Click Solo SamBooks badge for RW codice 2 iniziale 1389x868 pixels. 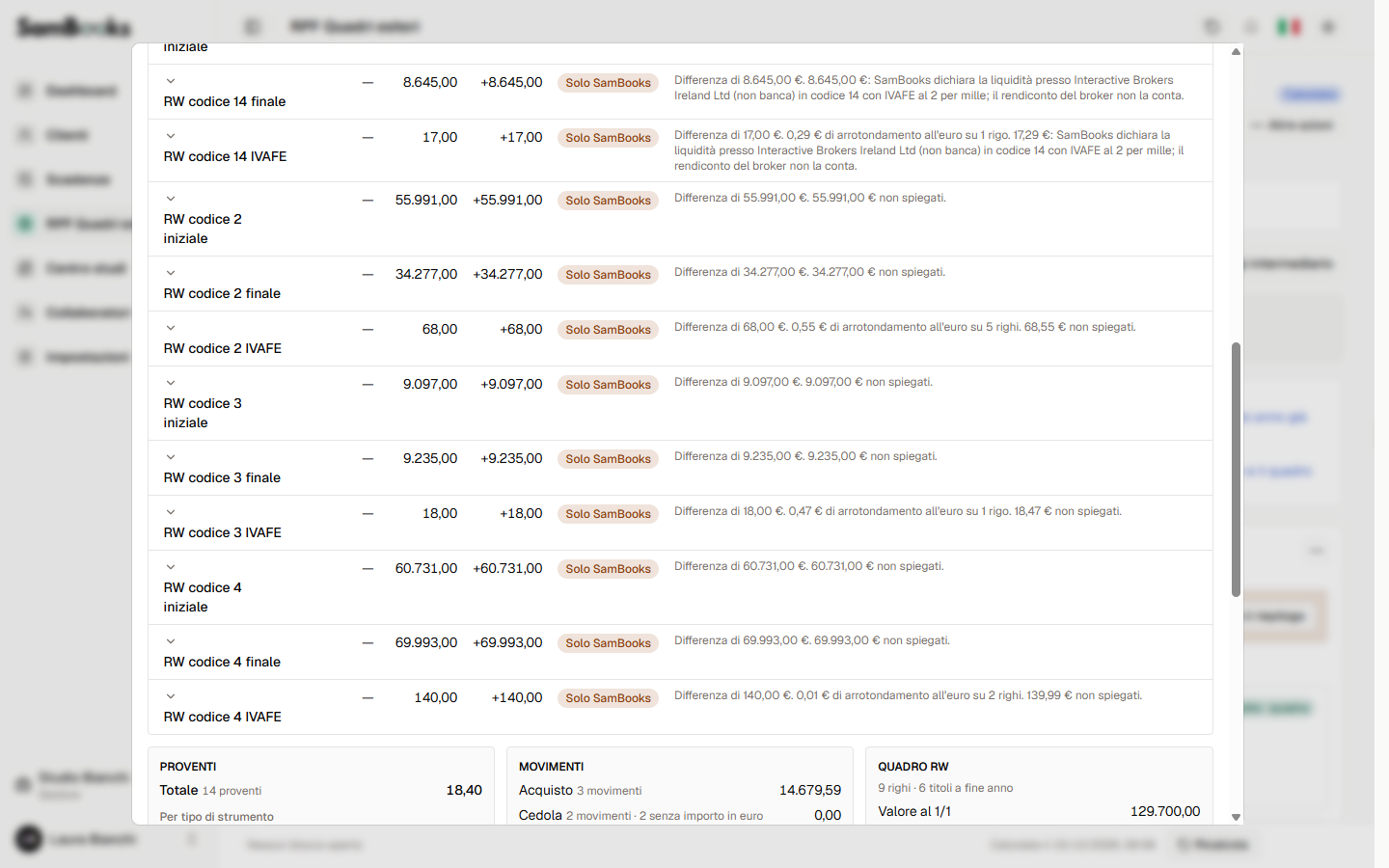(608, 201)
